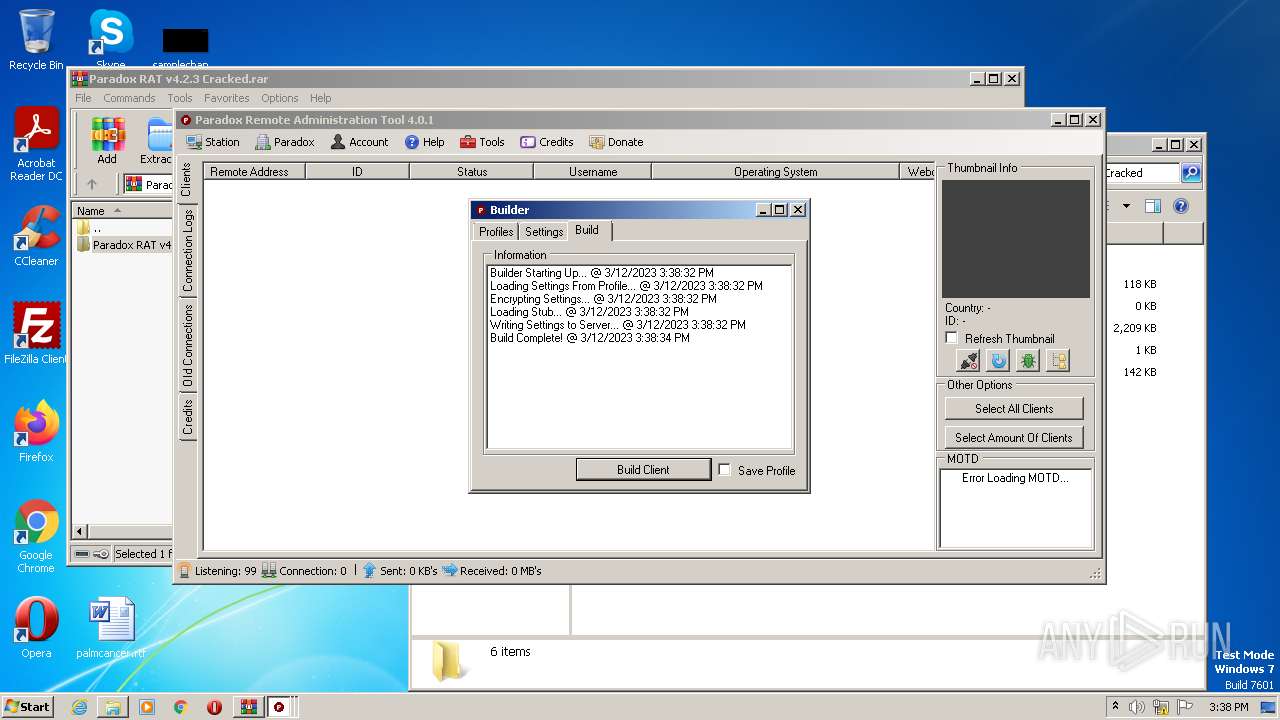Image resolution: width=1280 pixels, height=720 pixels.
Task: Open the Commands menu in WinRAR
Action: coord(129,98)
